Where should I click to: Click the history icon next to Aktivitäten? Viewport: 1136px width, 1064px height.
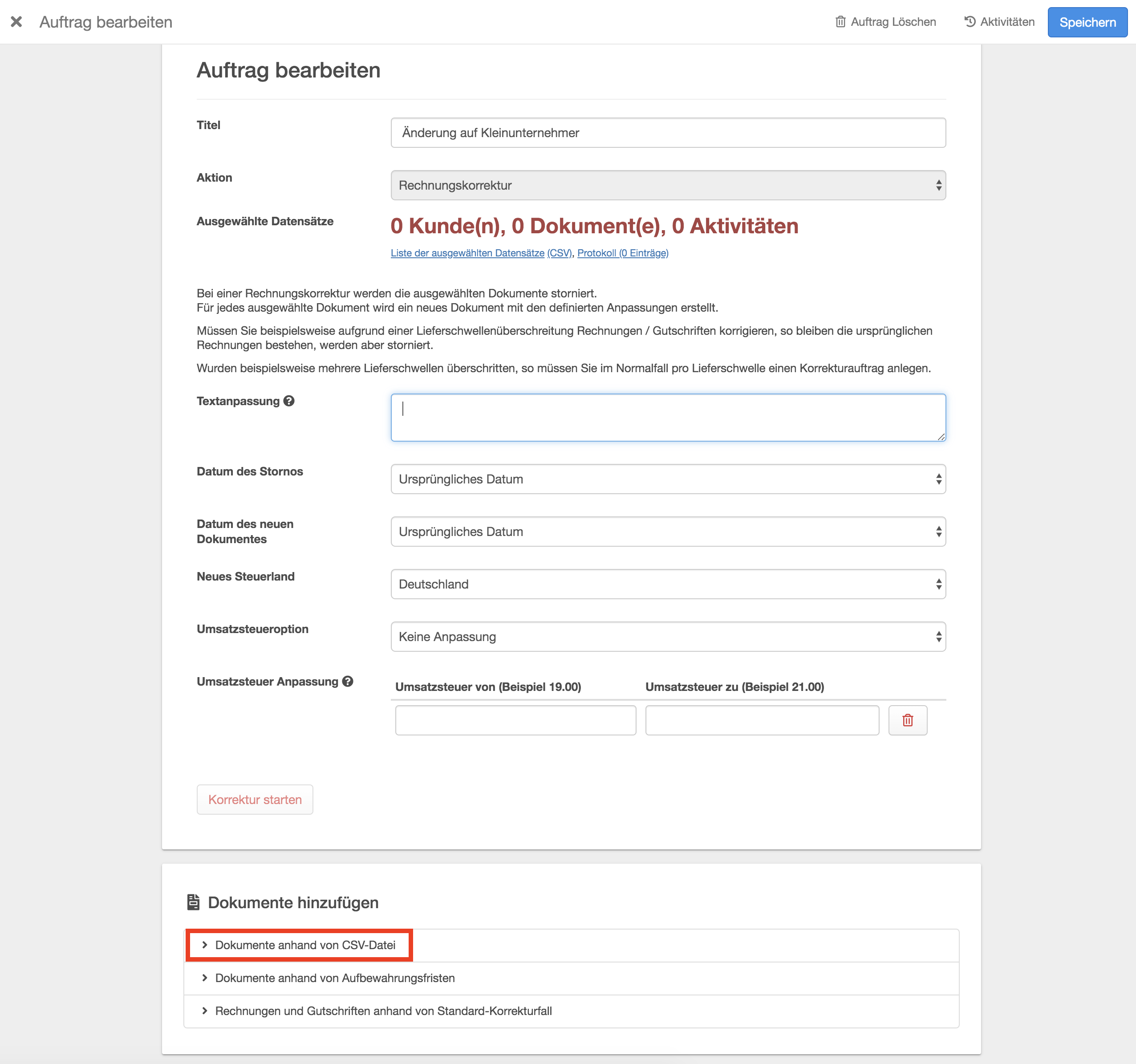pyautogui.click(x=970, y=22)
